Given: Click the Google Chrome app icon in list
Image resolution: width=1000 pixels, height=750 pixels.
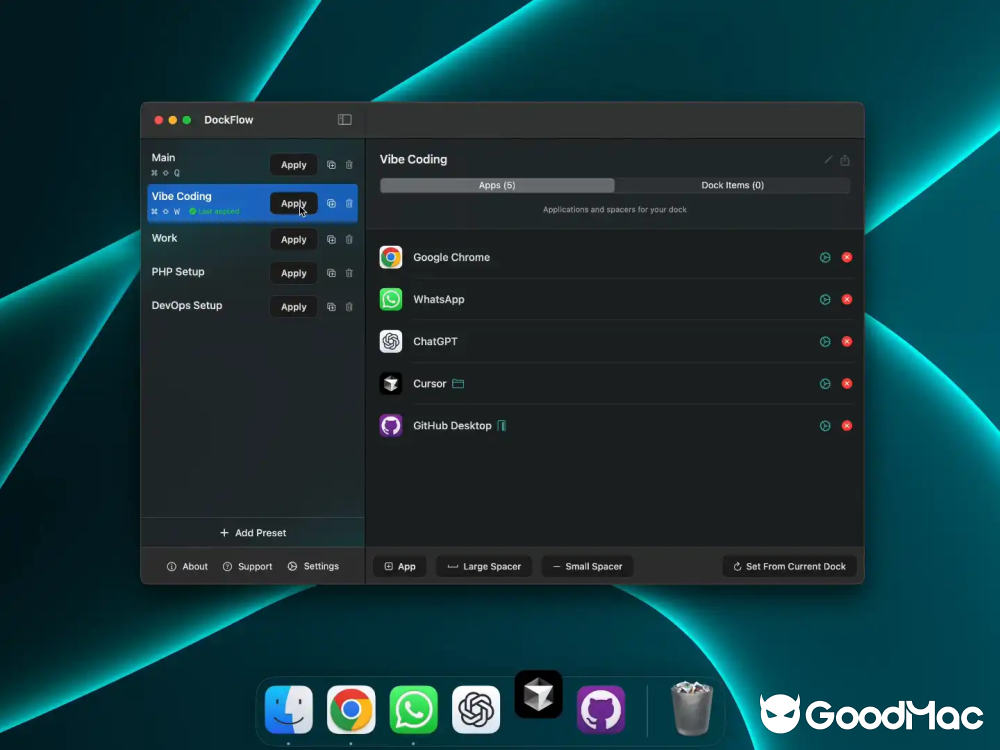Looking at the screenshot, I should tap(391, 258).
